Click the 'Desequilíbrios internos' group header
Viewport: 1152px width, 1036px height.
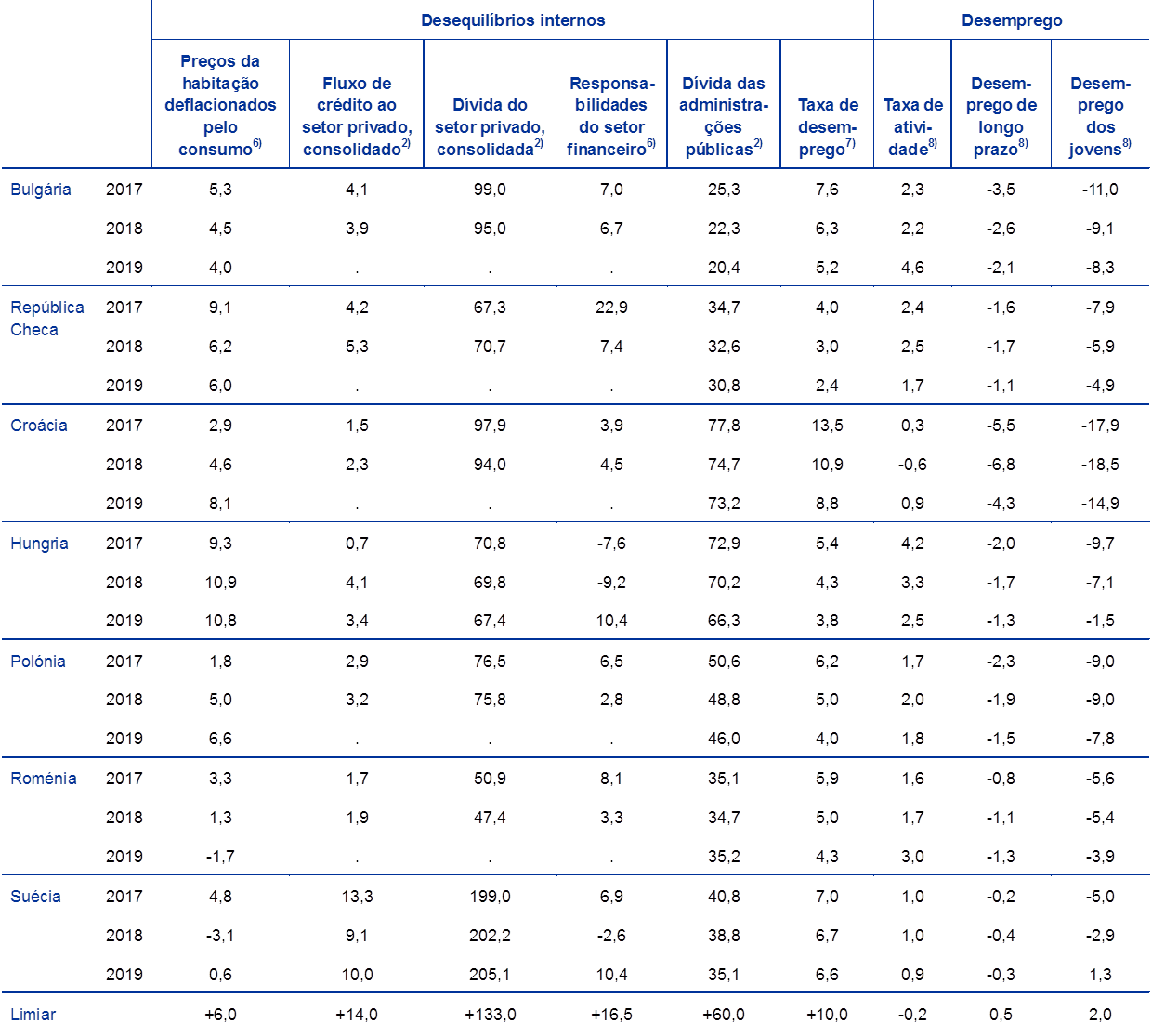(x=513, y=20)
